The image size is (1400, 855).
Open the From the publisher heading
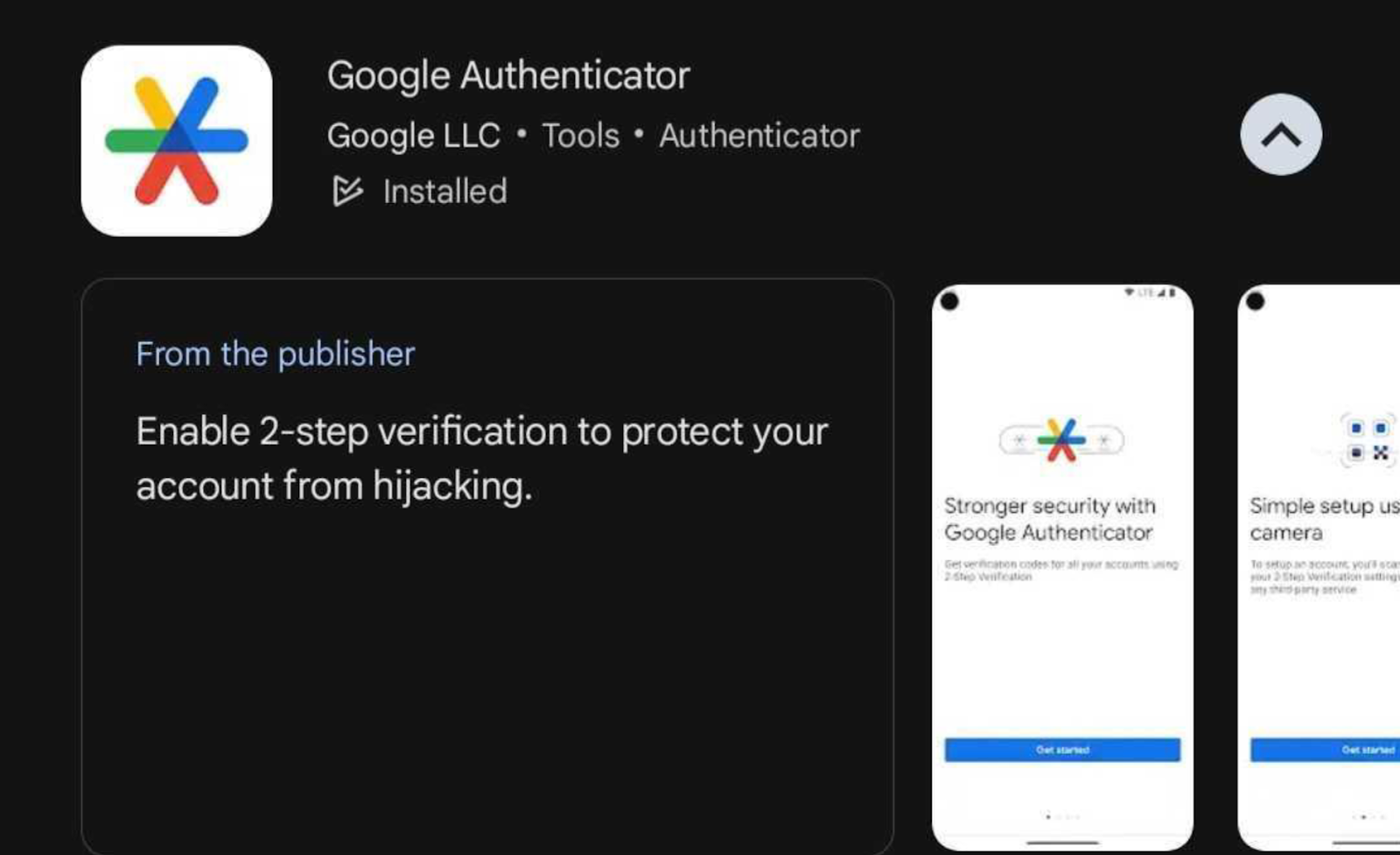276,354
